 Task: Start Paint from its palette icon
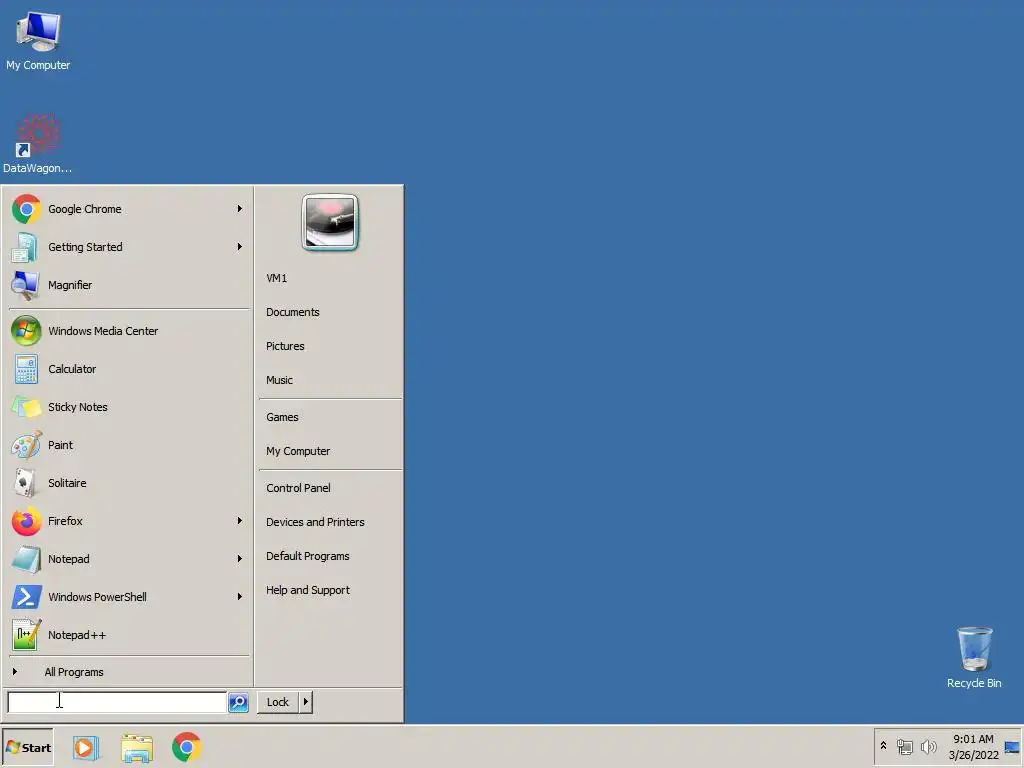point(25,445)
